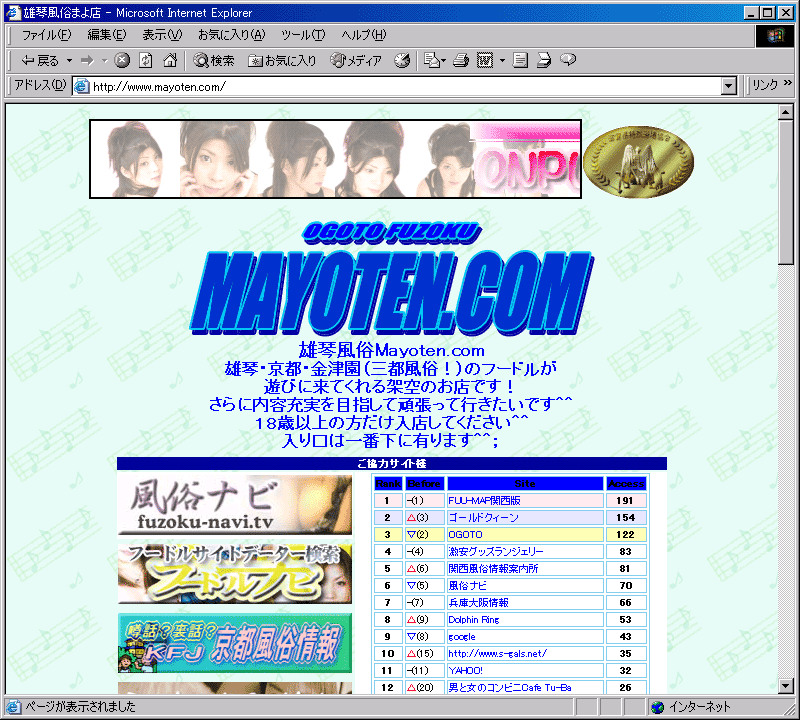Click the 風俗ナビ fuzoku-navi.tv banner
The width and height of the screenshot is (800, 720).
tap(235, 505)
